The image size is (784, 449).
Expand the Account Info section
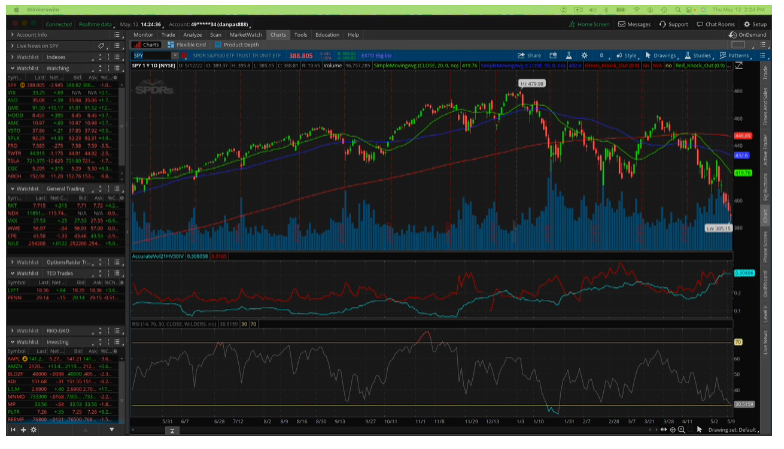pyautogui.click(x=12, y=35)
